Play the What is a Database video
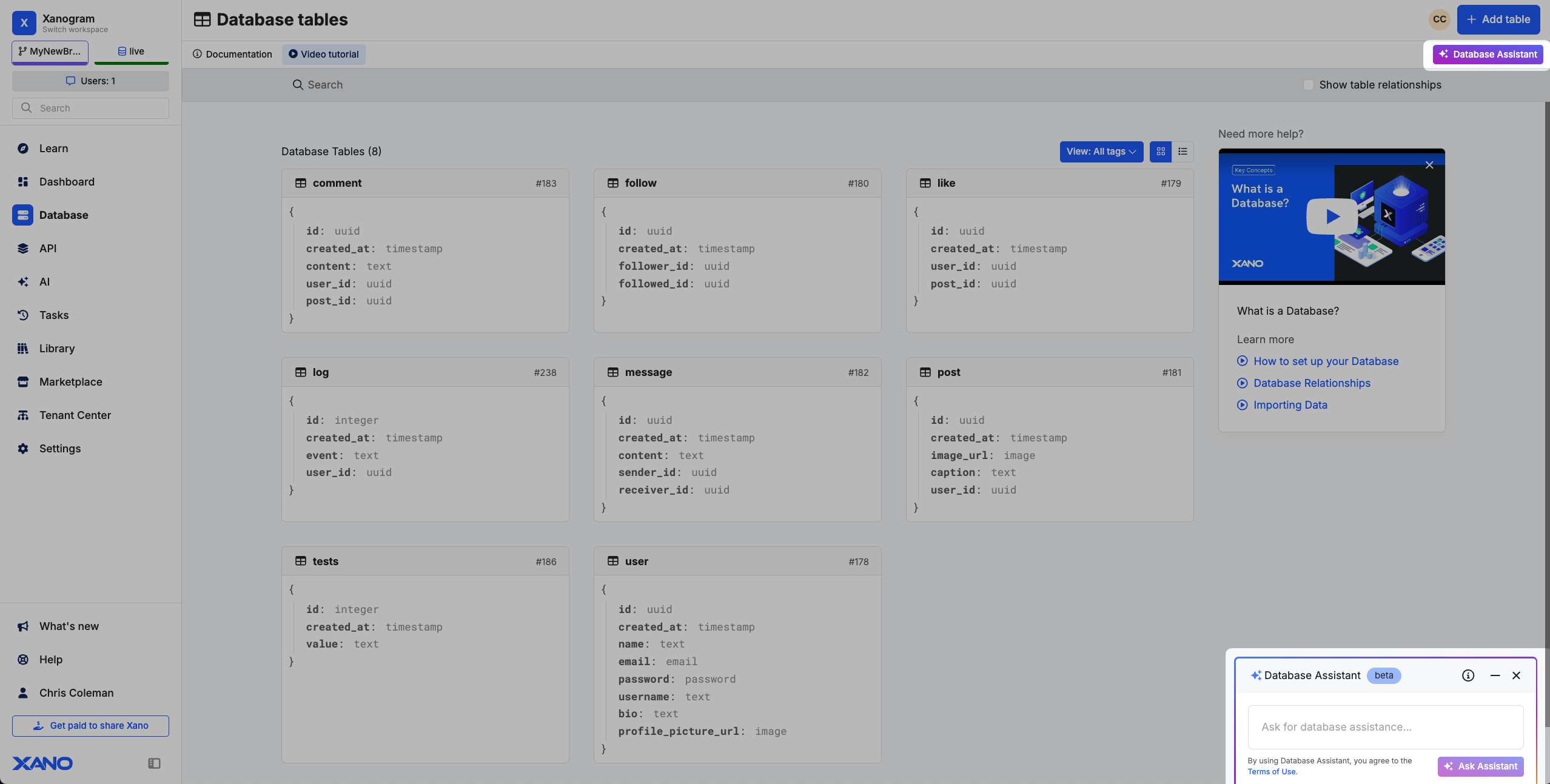The image size is (1550, 784). click(1332, 216)
